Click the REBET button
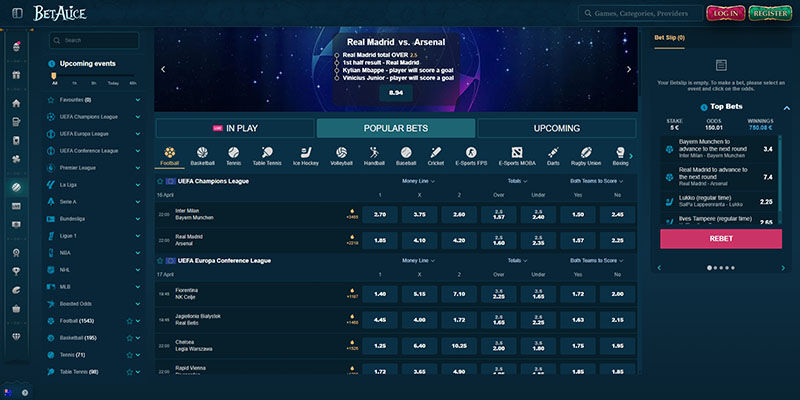Viewport: 800px width, 400px height. pos(721,239)
